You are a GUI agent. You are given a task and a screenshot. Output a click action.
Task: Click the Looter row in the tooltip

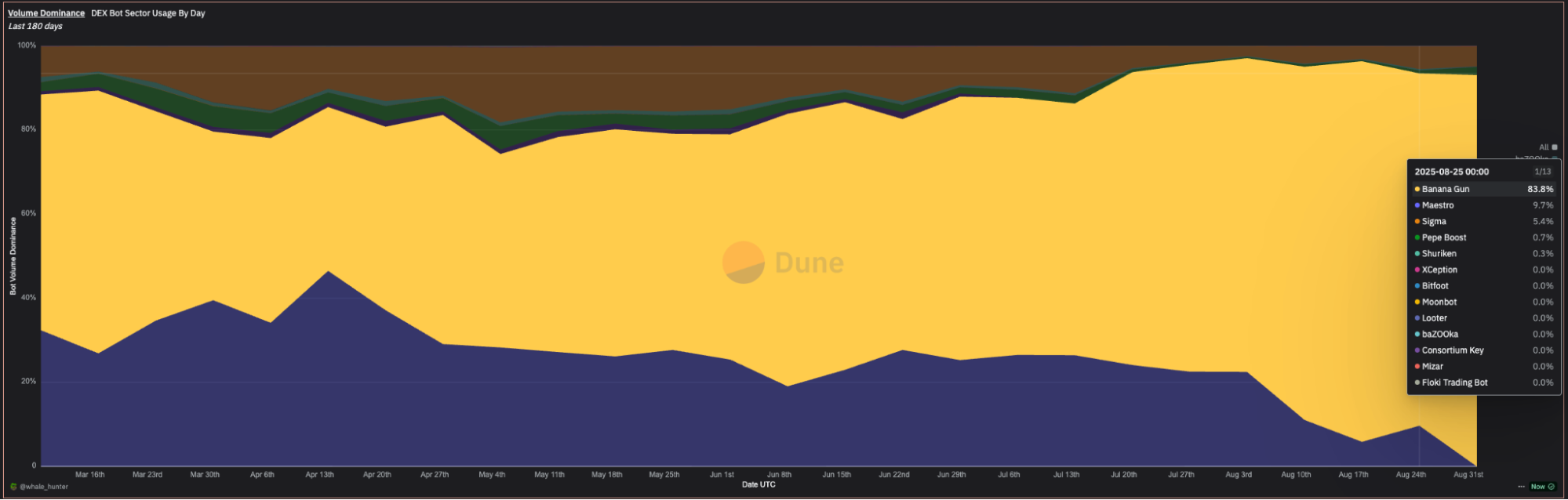click(x=1483, y=318)
